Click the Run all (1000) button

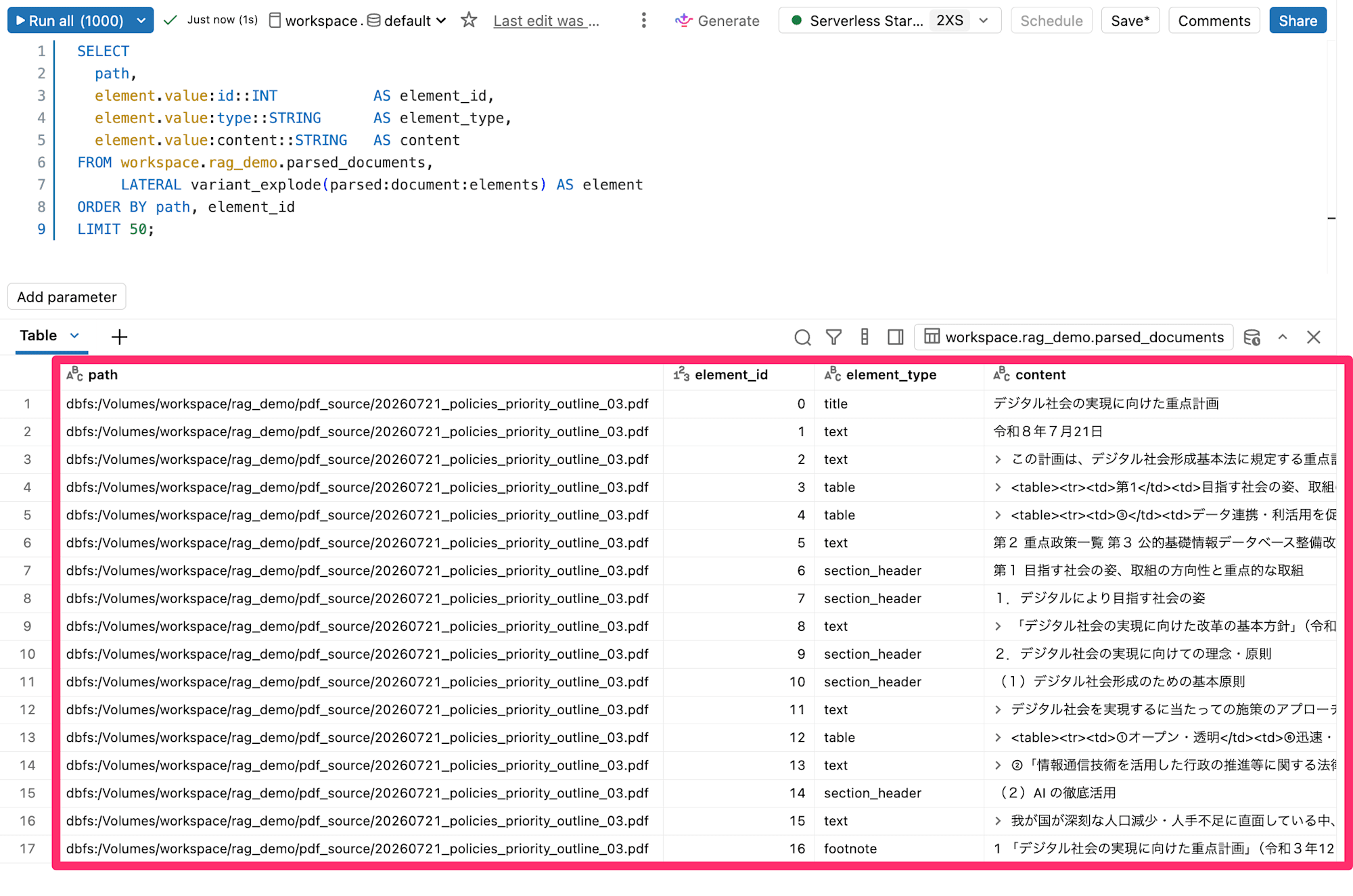[x=70, y=20]
